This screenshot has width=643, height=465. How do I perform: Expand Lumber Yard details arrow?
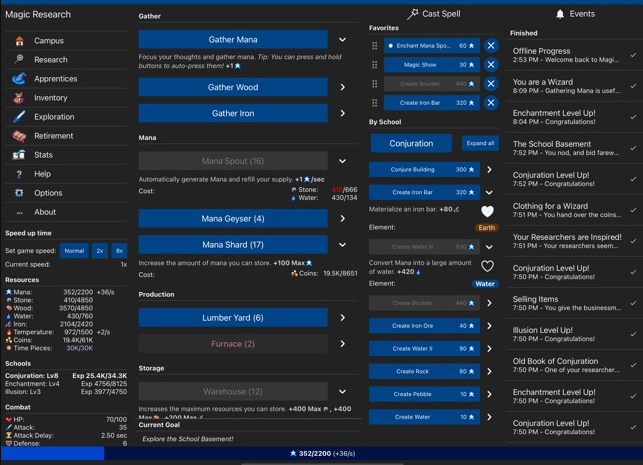pyautogui.click(x=342, y=318)
